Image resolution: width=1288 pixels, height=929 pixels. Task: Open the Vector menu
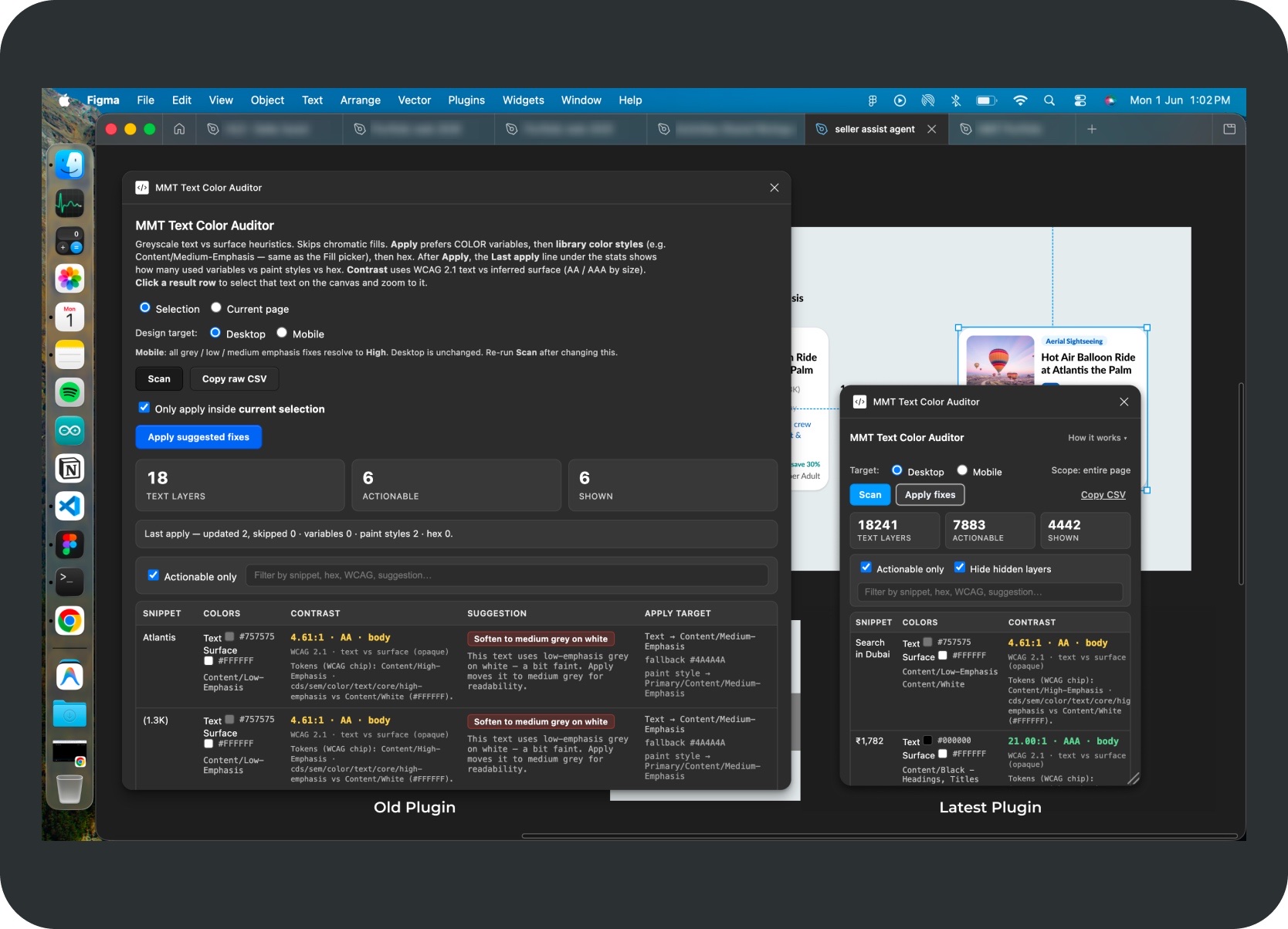tap(415, 100)
